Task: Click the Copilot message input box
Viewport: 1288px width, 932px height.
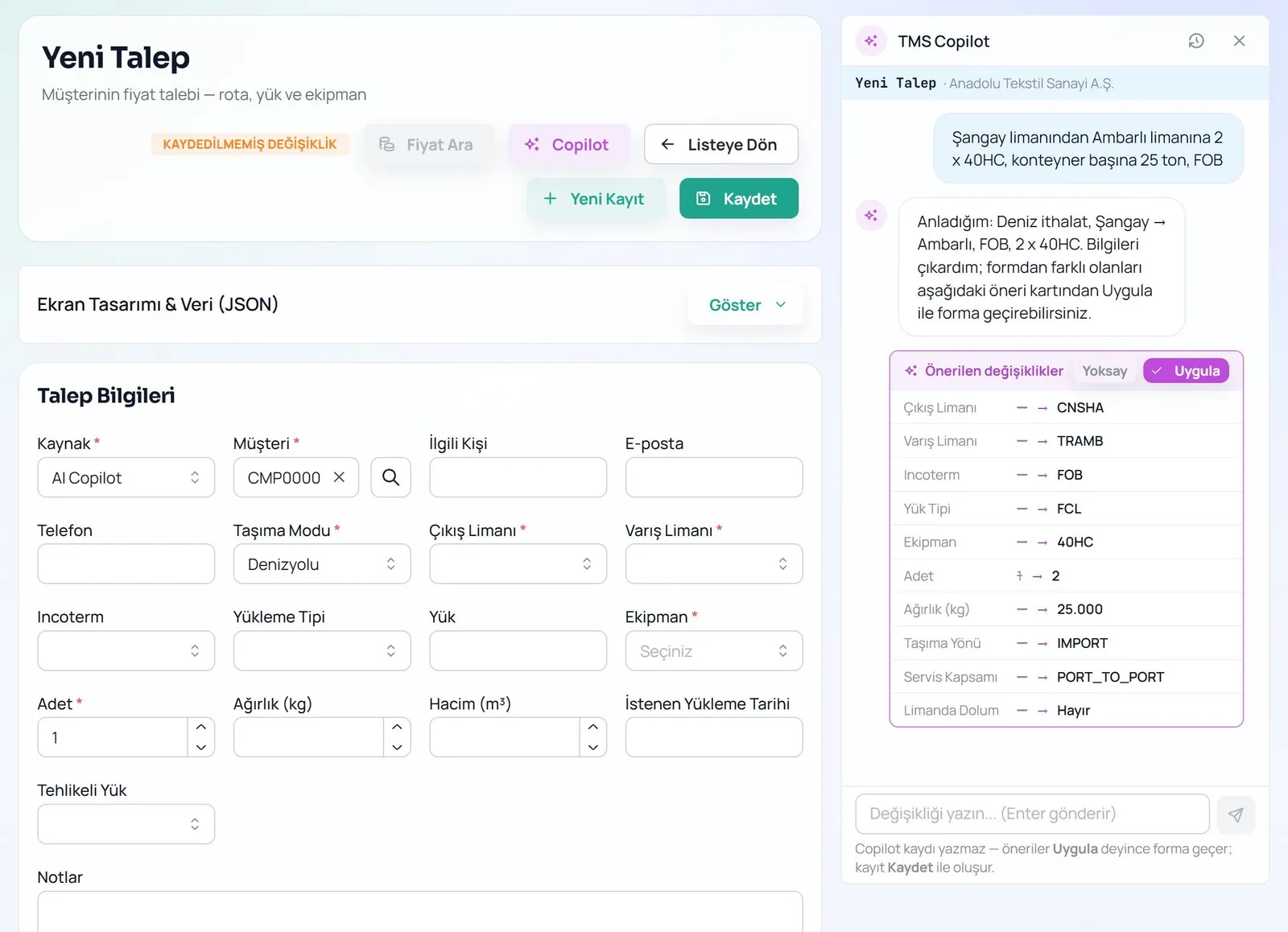Action: tap(1032, 814)
